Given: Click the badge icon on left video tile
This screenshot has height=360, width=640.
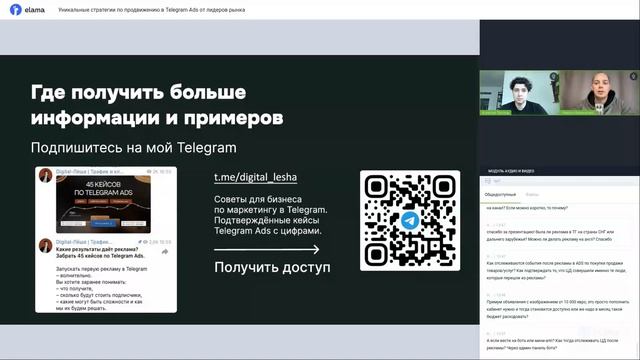Looking at the screenshot, I should pos(553,76).
